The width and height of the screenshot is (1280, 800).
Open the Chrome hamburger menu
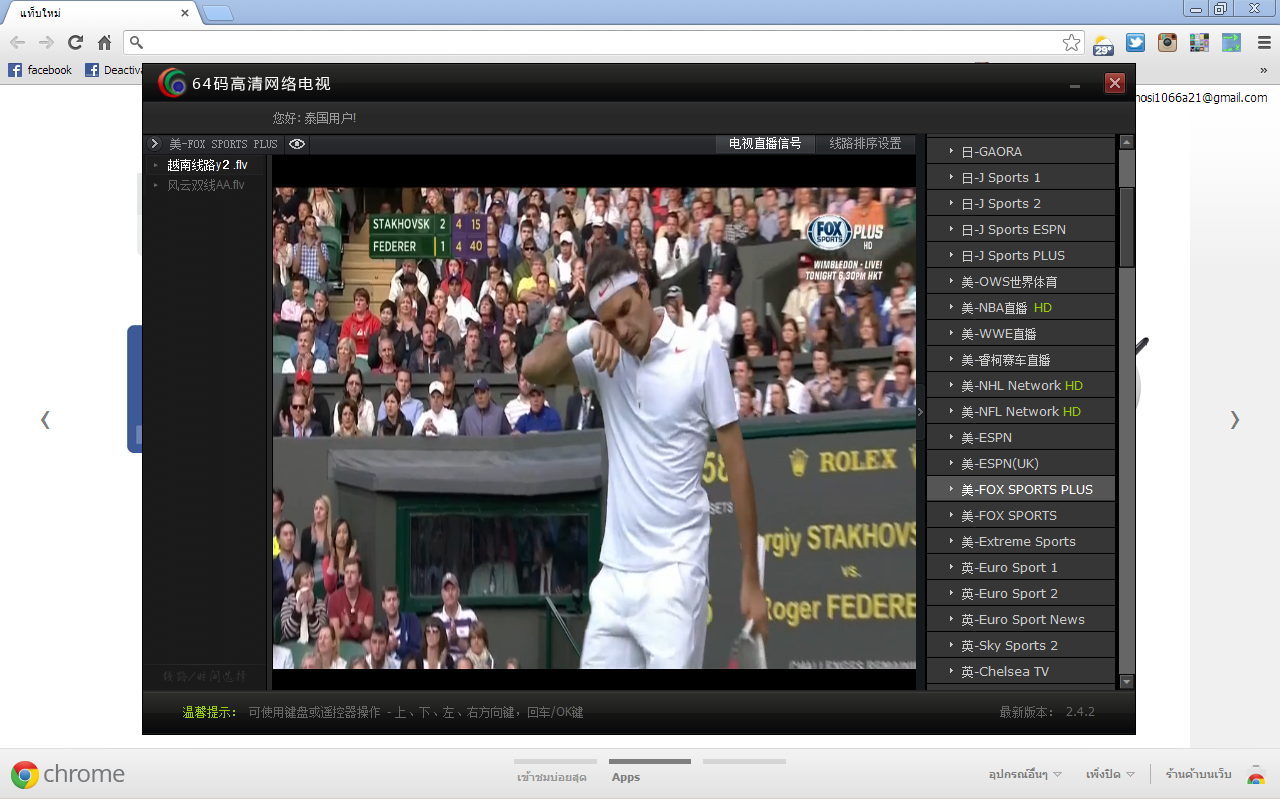(1263, 42)
